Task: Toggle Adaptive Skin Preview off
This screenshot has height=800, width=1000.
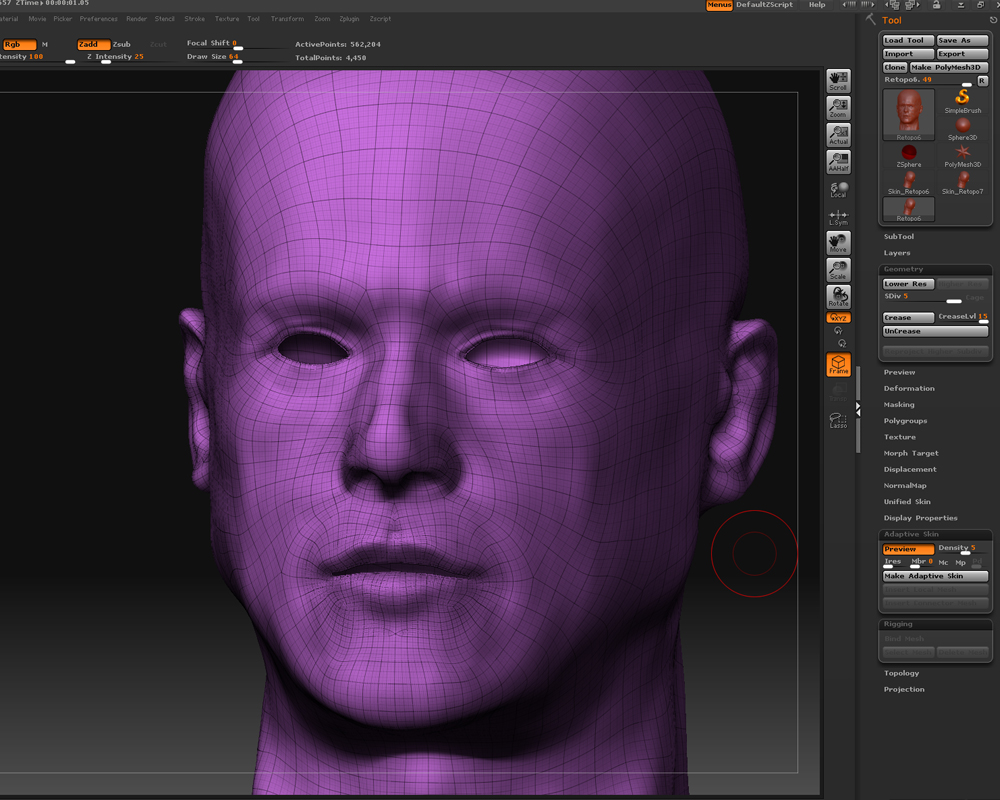Action: click(907, 549)
